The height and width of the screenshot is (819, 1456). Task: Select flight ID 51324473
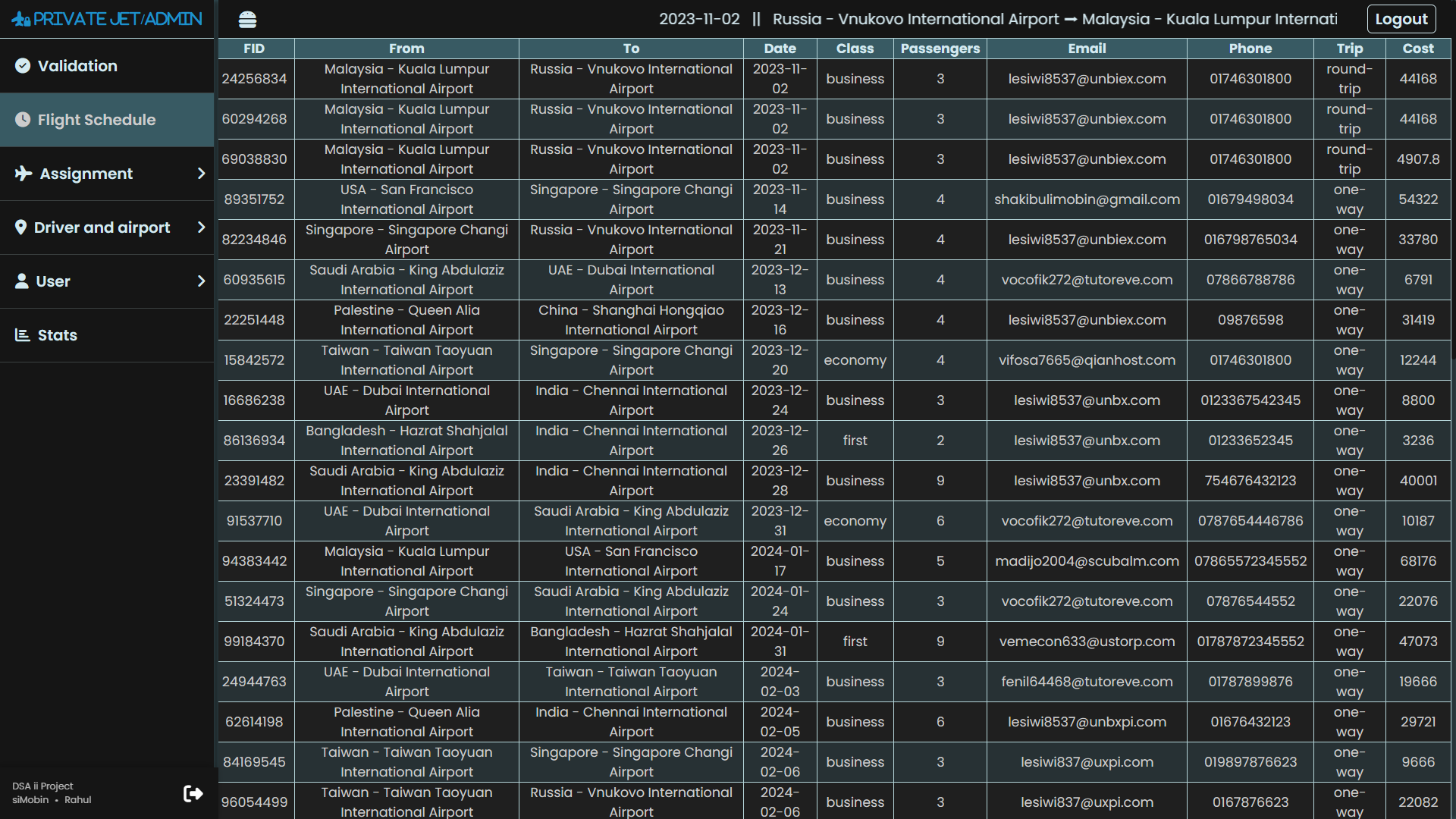click(254, 601)
